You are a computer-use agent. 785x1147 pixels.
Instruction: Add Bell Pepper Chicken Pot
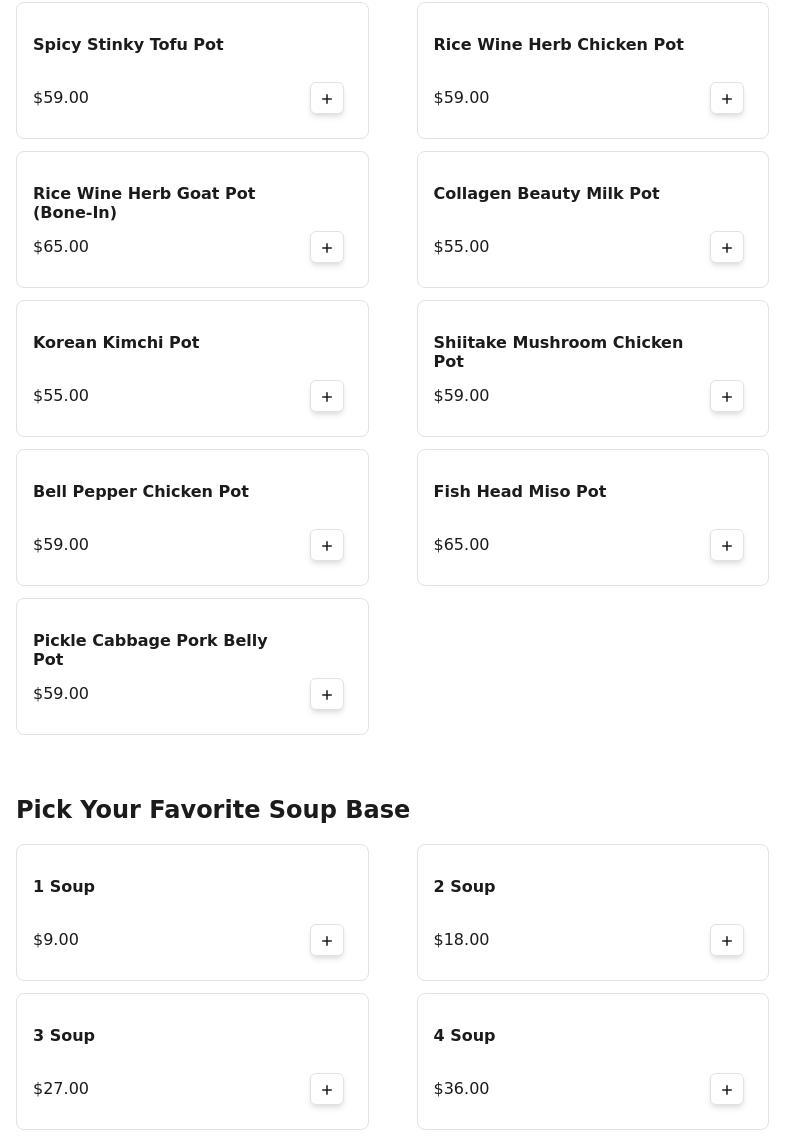click(x=327, y=545)
